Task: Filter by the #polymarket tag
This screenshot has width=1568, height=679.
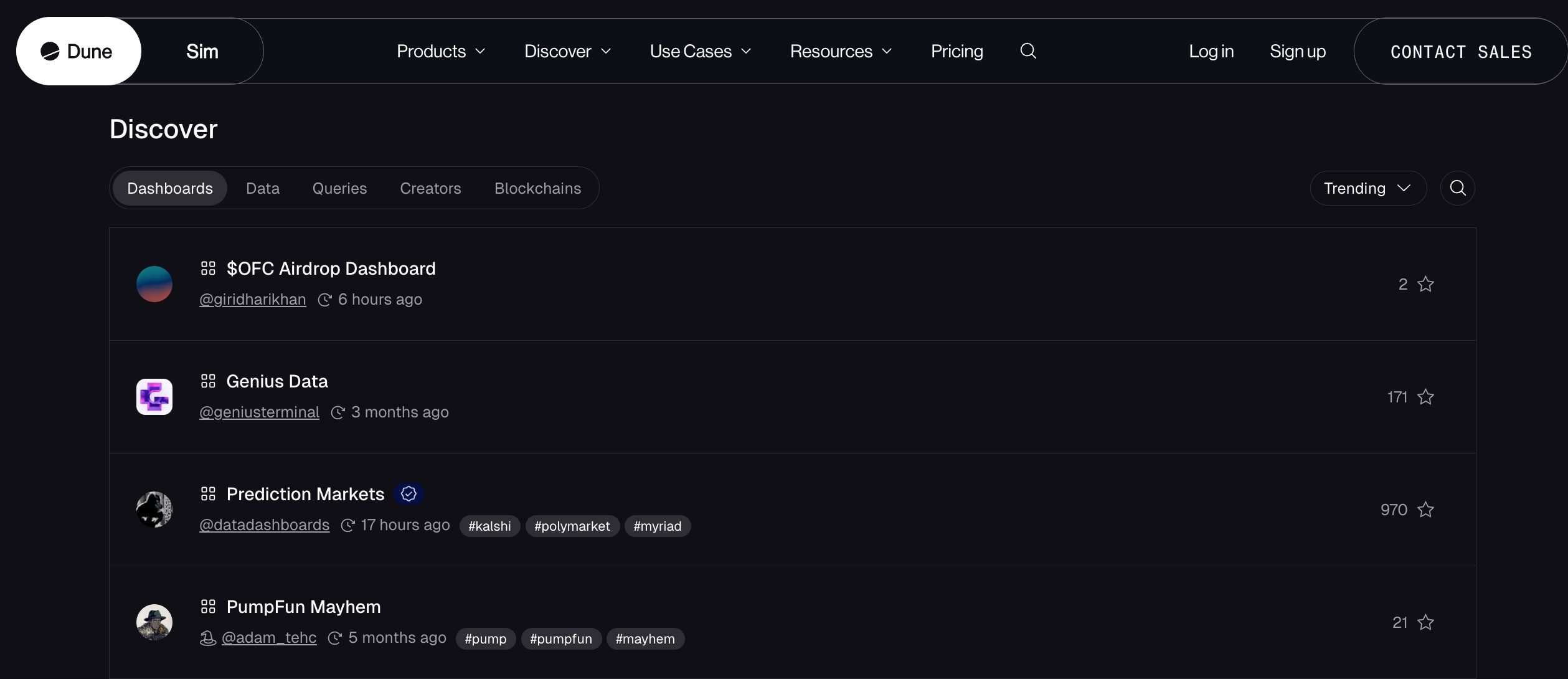Action: [572, 526]
